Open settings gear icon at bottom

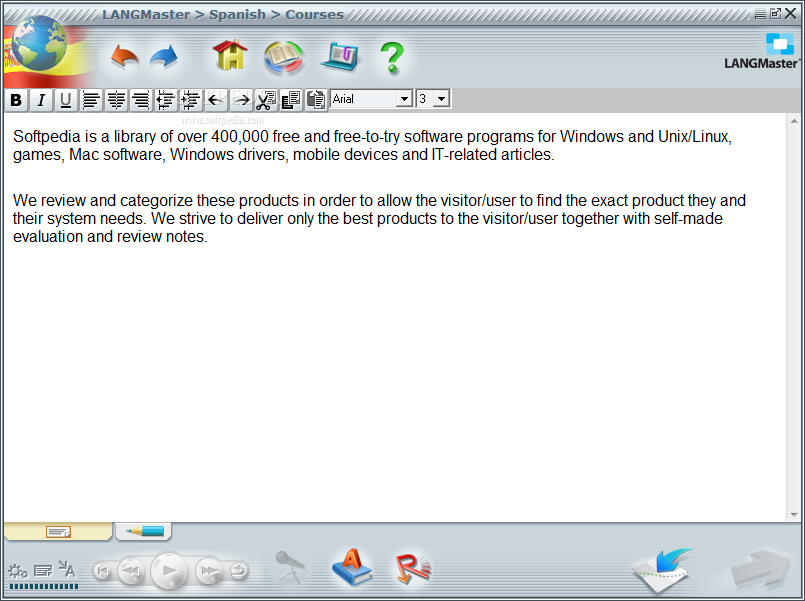click(17, 571)
